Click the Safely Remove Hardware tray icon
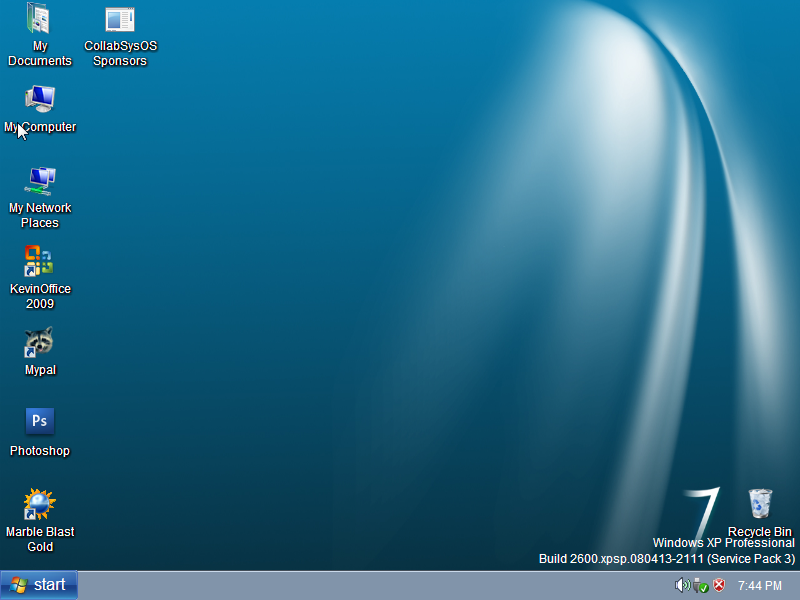The width and height of the screenshot is (800, 600). tap(701, 585)
